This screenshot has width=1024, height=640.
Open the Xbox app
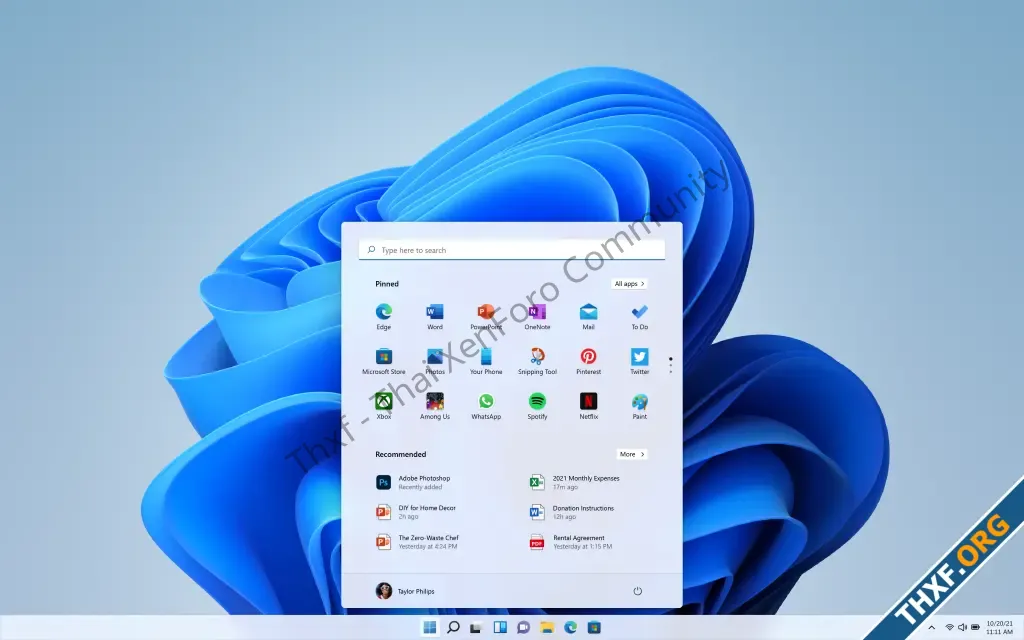(x=383, y=406)
